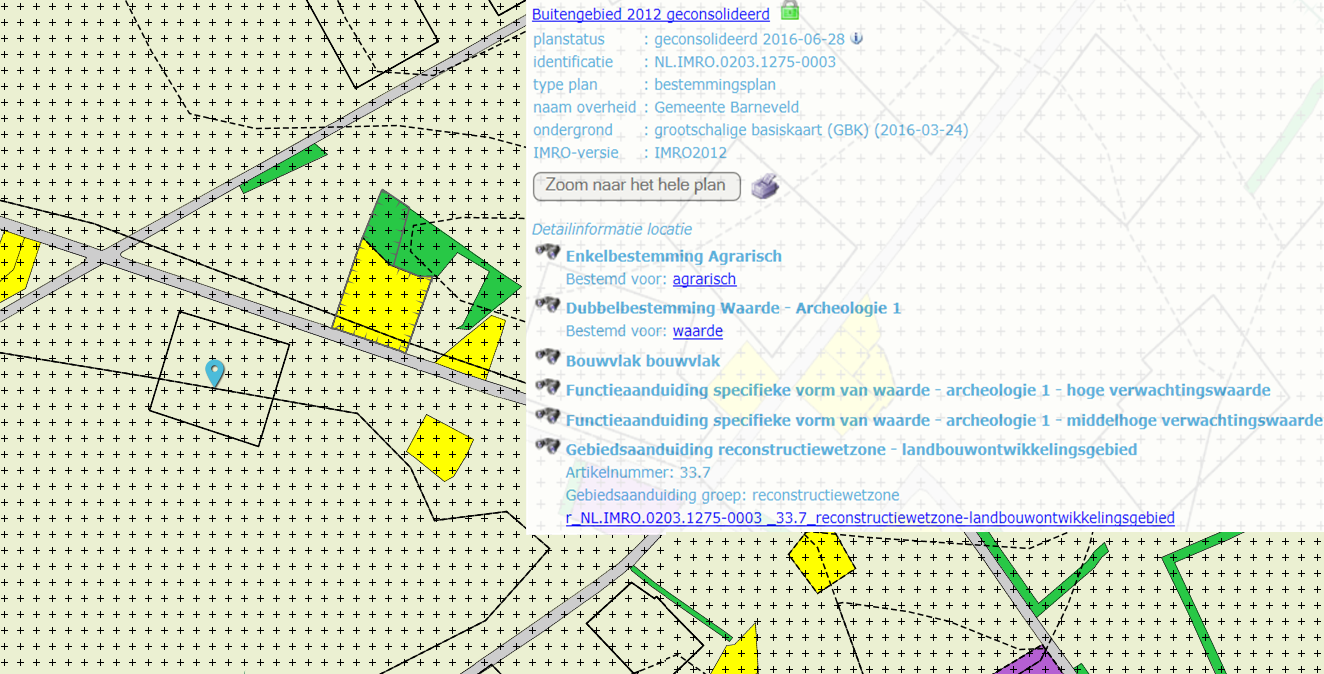
Task: Click the blue location marker on the map
Action: (x=214, y=373)
